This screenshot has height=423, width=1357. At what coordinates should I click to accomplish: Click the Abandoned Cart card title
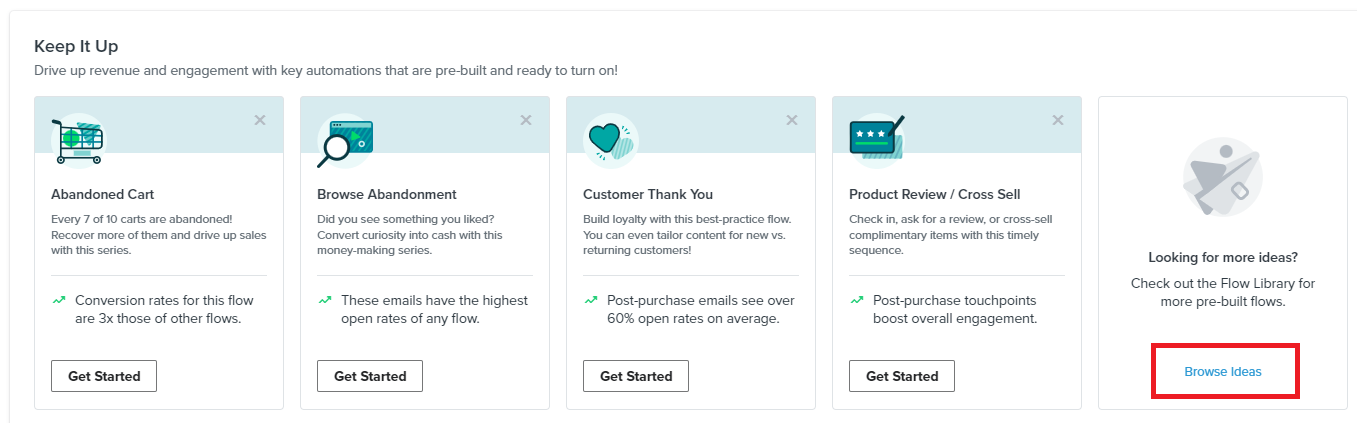[103, 194]
